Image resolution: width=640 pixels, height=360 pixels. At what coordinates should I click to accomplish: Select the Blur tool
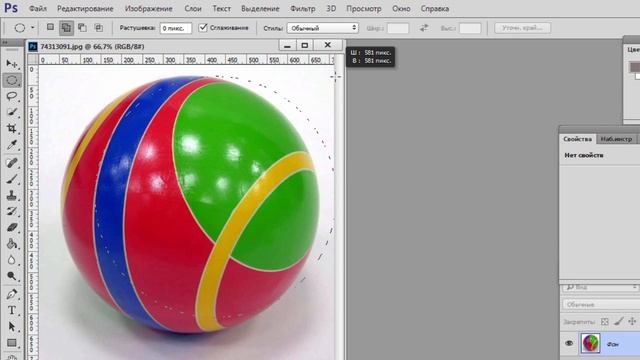[12, 260]
